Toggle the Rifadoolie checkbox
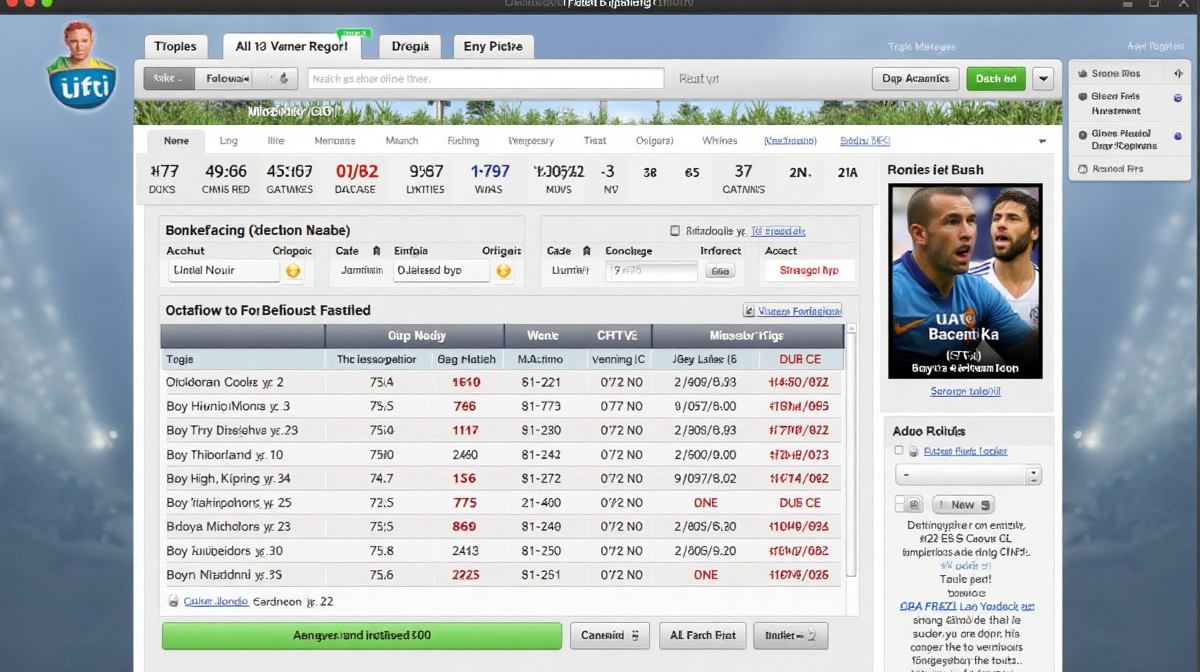This screenshot has height=672, width=1200. (x=675, y=230)
